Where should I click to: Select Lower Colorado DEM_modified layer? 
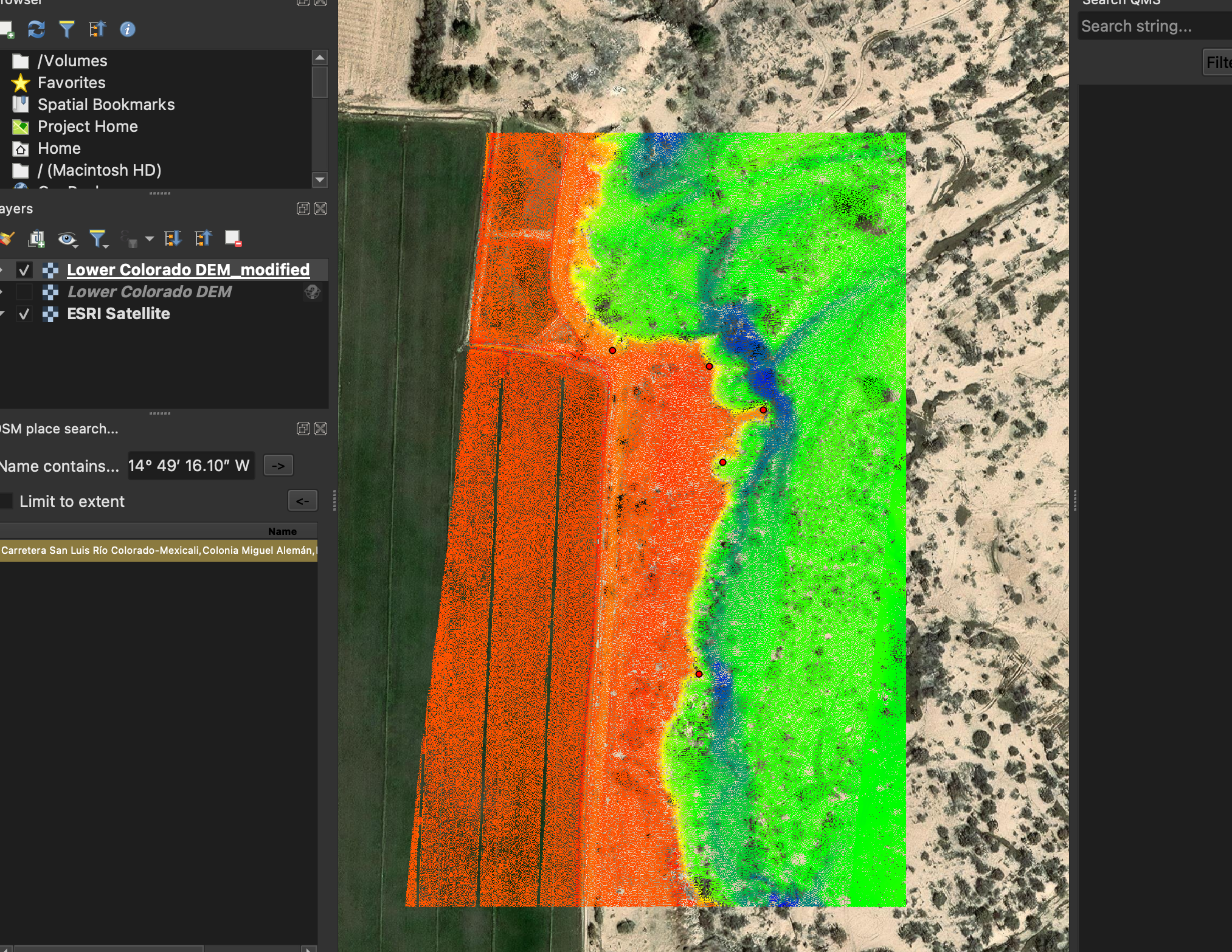coord(188,270)
